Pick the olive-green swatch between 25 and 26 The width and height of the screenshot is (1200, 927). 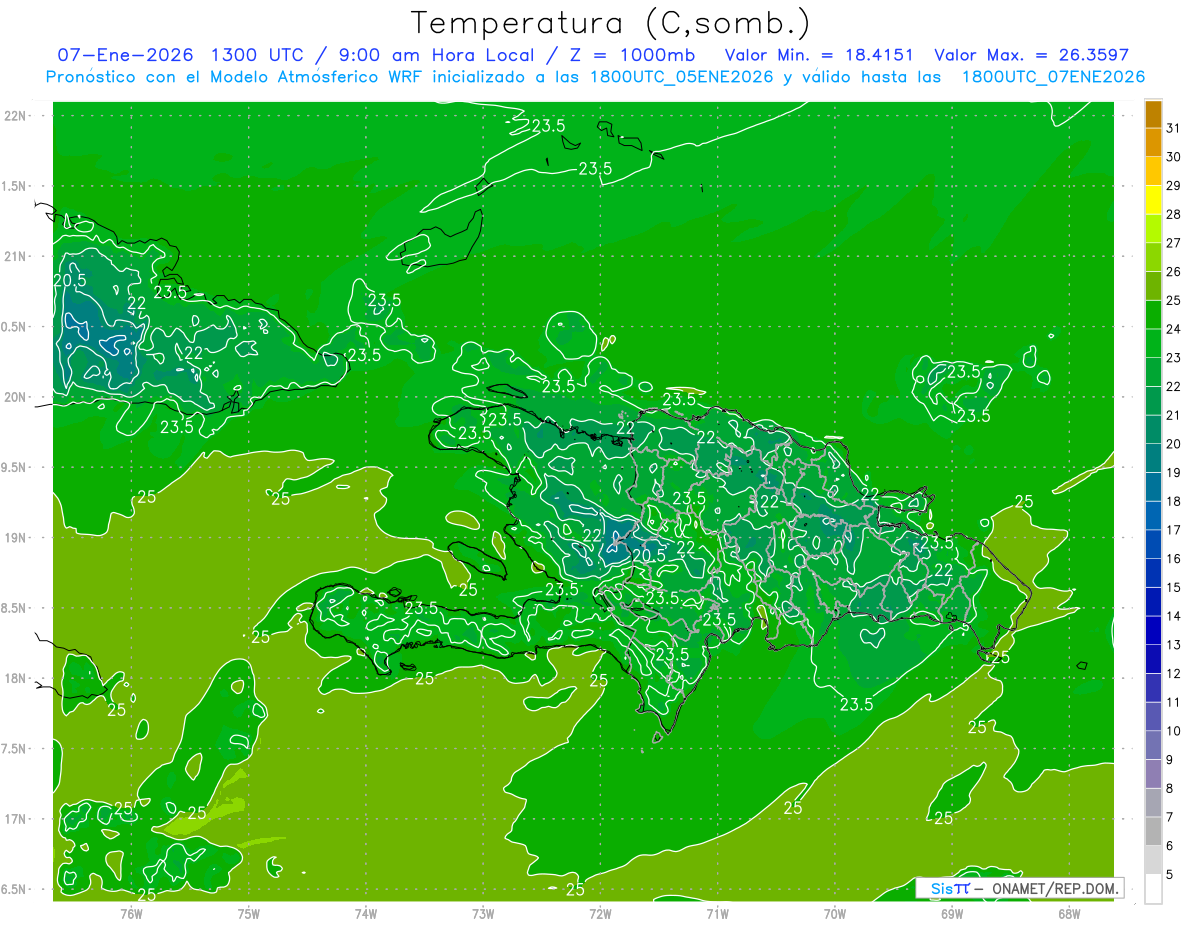[x=1153, y=286]
